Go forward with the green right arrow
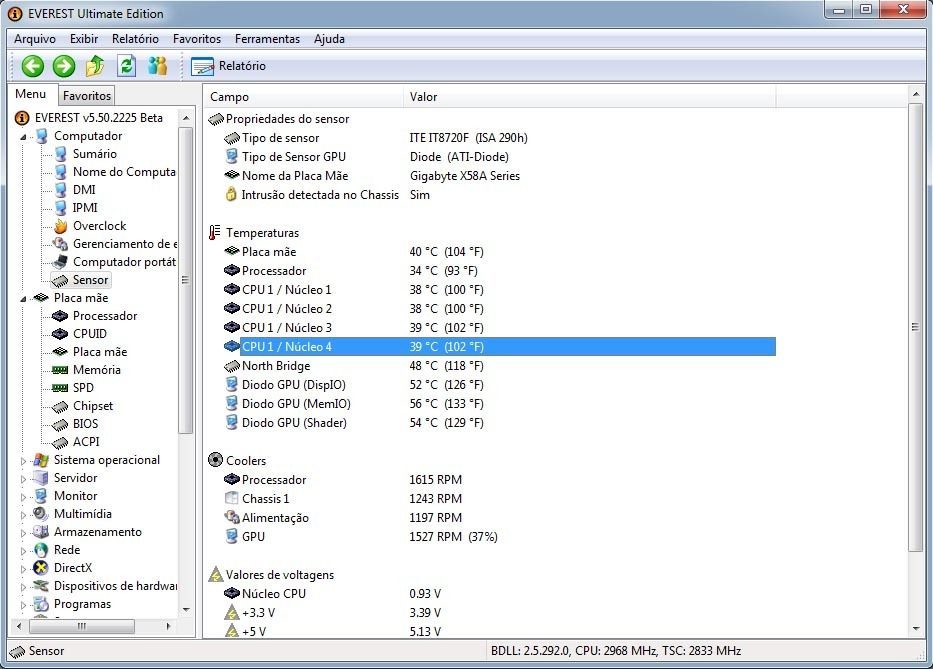This screenshot has width=933, height=669. (x=64, y=66)
